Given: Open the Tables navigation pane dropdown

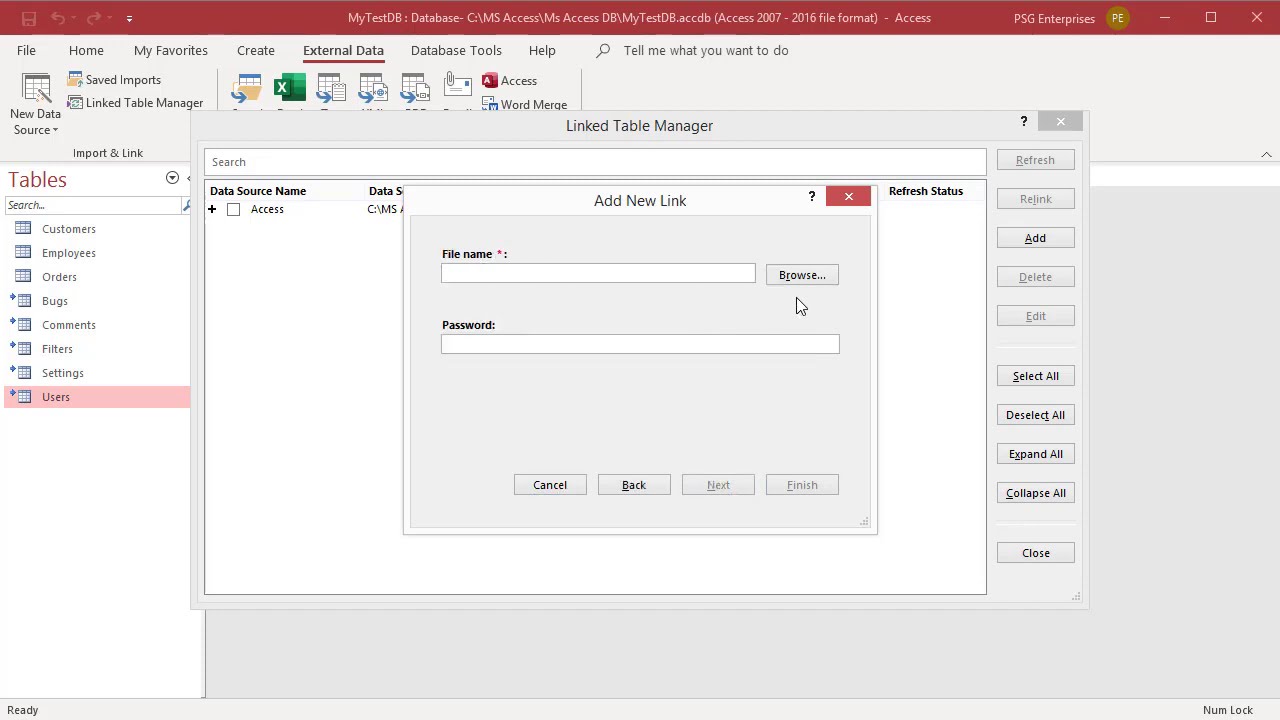Looking at the screenshot, I should 172,178.
